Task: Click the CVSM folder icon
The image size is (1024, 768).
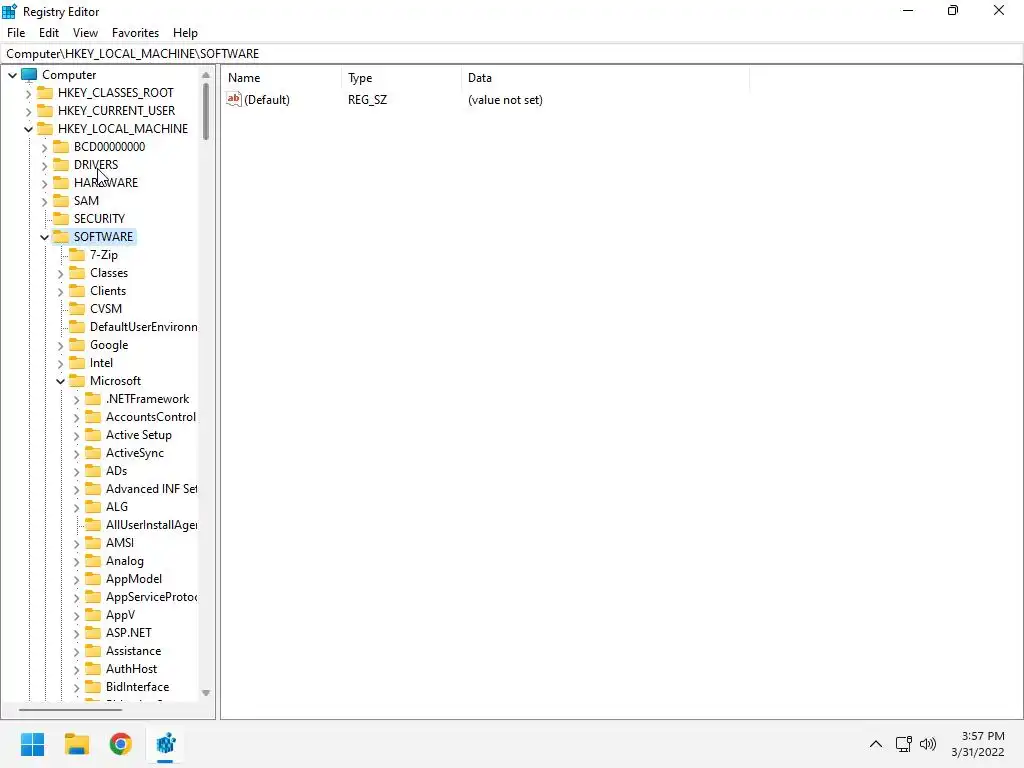Action: pos(77,308)
